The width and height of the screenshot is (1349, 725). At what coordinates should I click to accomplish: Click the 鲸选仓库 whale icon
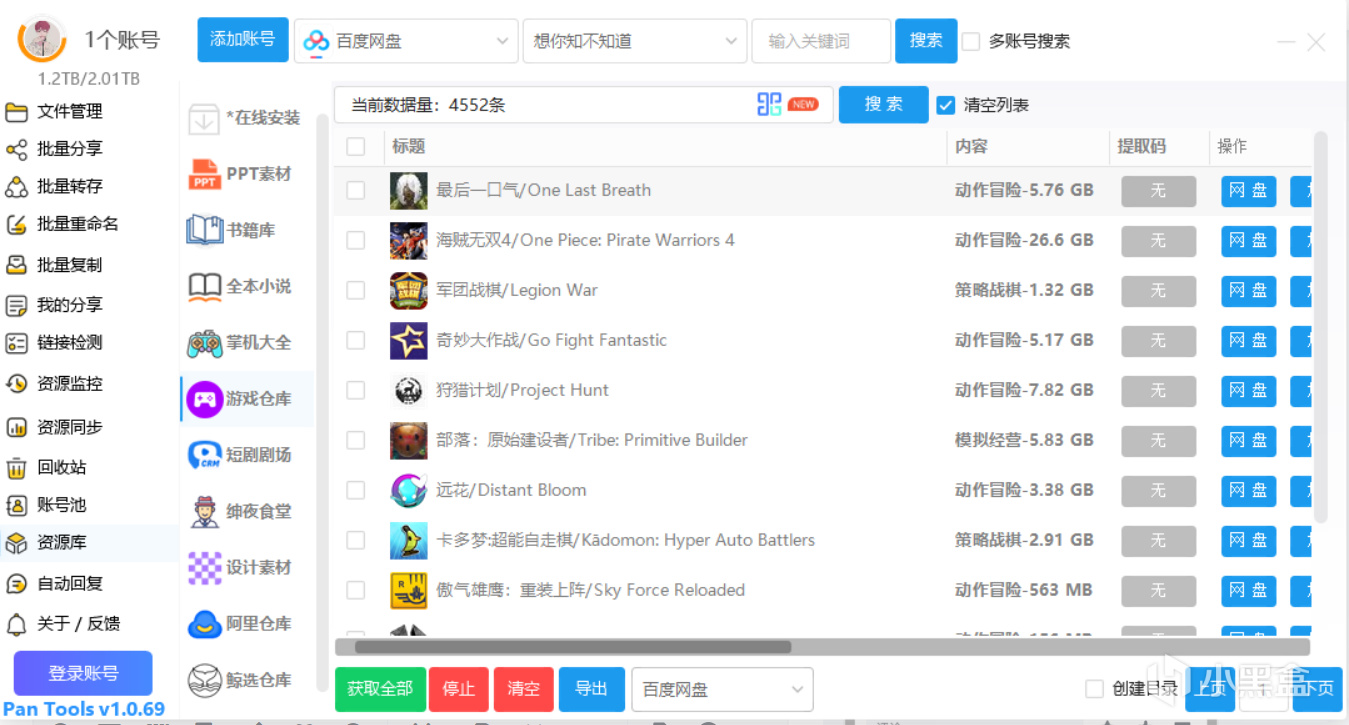[x=204, y=680]
